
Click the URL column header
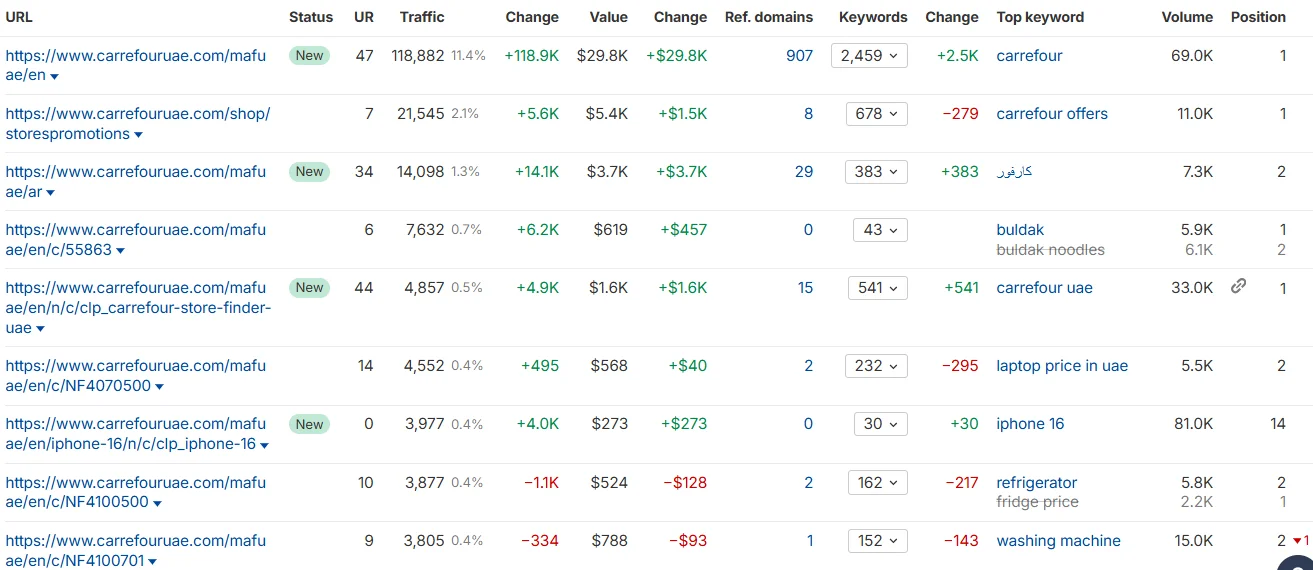click(x=19, y=17)
